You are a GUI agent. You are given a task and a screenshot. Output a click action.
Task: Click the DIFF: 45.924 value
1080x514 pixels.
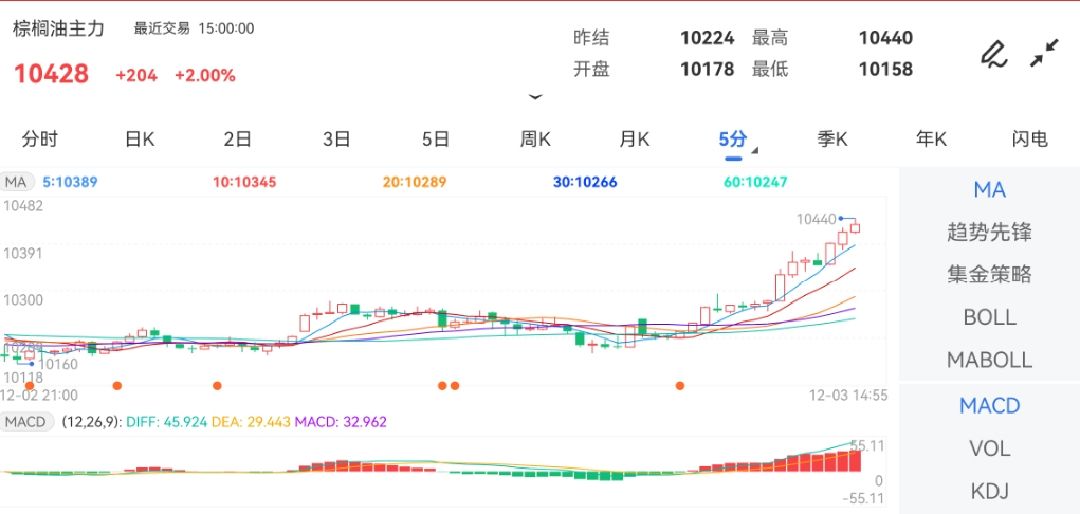tap(165, 422)
